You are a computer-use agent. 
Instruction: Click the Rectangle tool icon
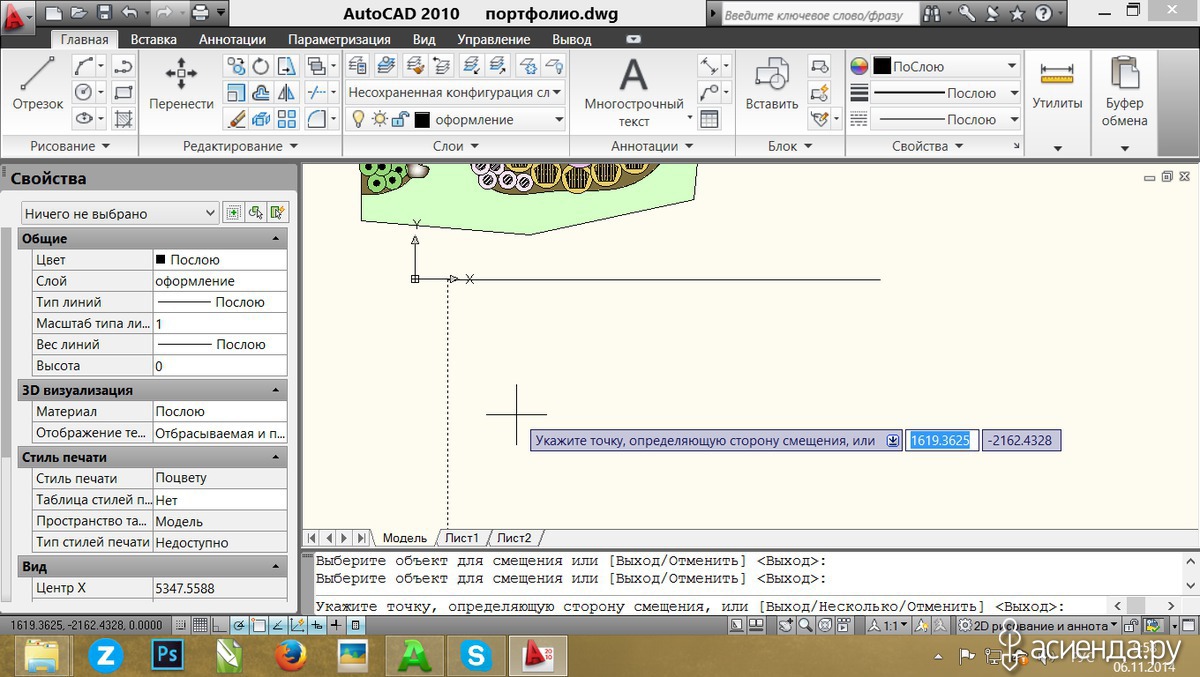123,93
